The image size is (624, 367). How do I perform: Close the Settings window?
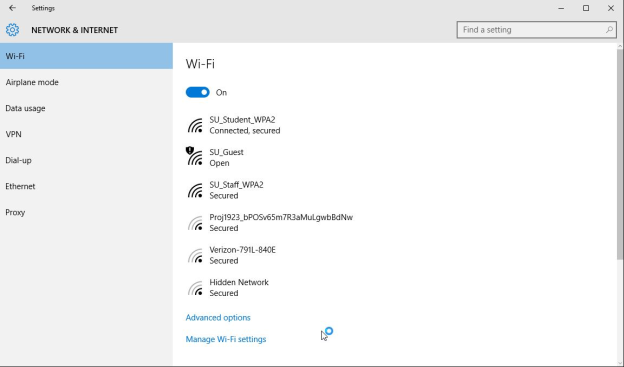[611, 8]
